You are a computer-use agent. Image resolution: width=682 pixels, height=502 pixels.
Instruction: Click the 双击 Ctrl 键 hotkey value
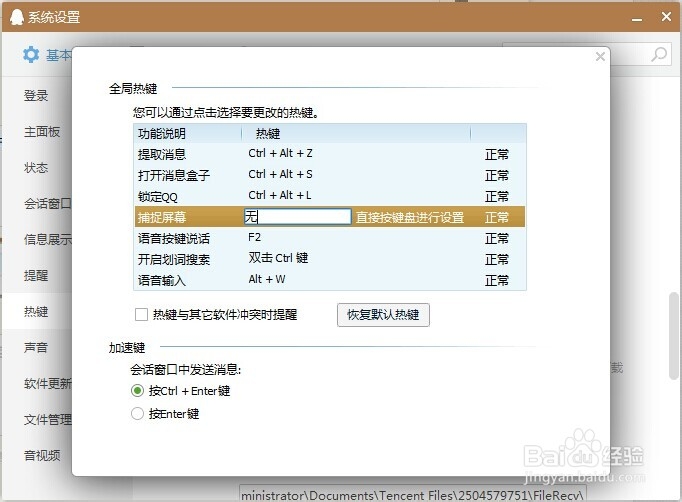(x=278, y=258)
